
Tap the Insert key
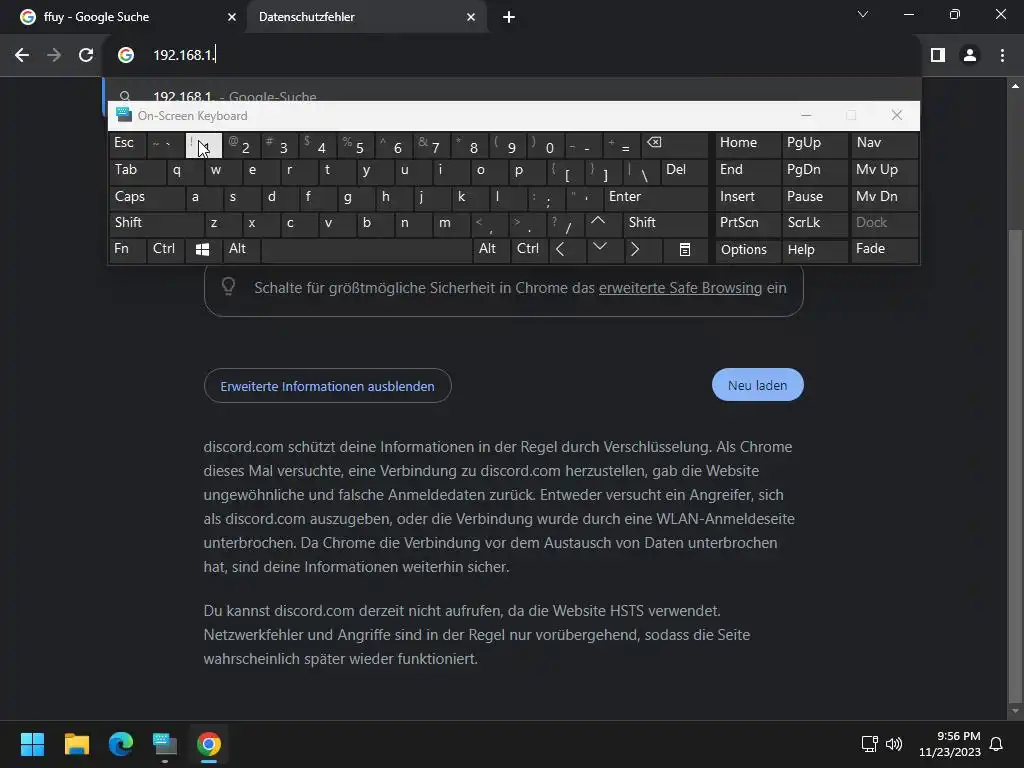[x=748, y=197]
